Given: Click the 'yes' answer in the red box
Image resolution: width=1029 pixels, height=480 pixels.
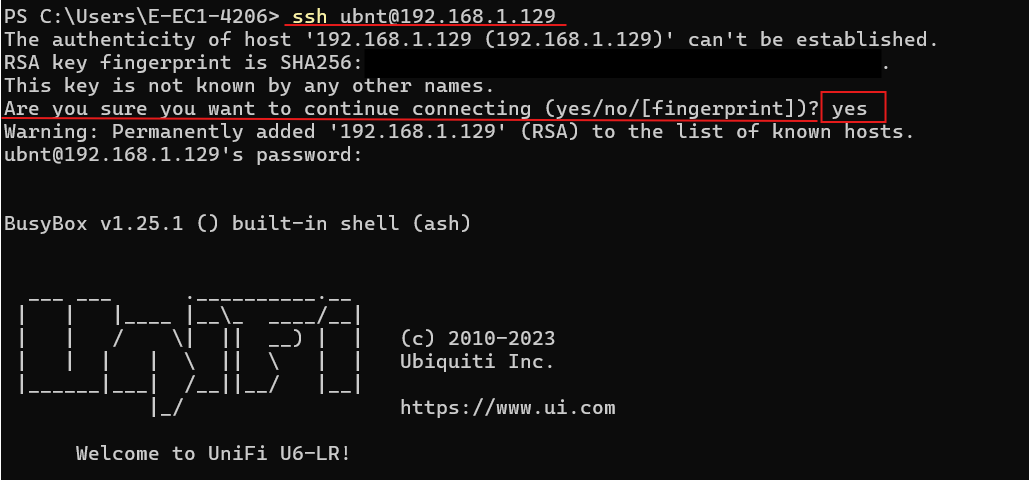Looking at the screenshot, I should [x=850, y=109].
